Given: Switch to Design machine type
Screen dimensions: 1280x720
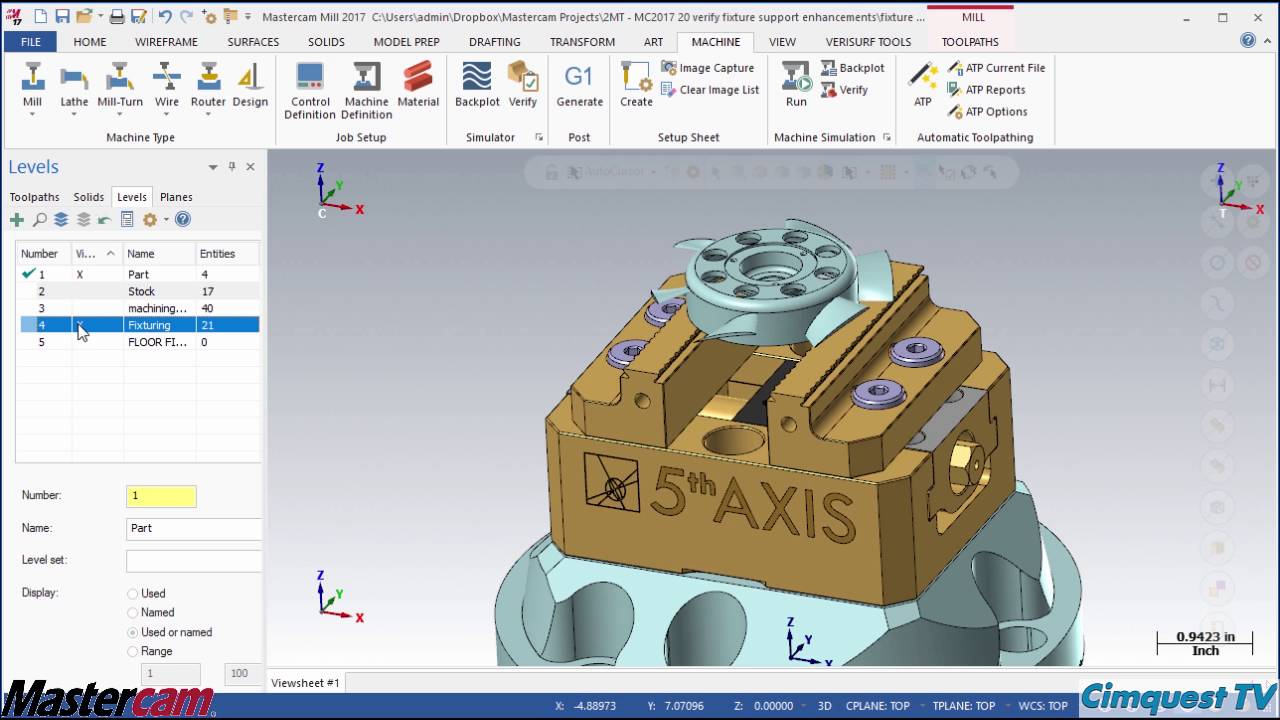Looking at the screenshot, I should (250, 84).
